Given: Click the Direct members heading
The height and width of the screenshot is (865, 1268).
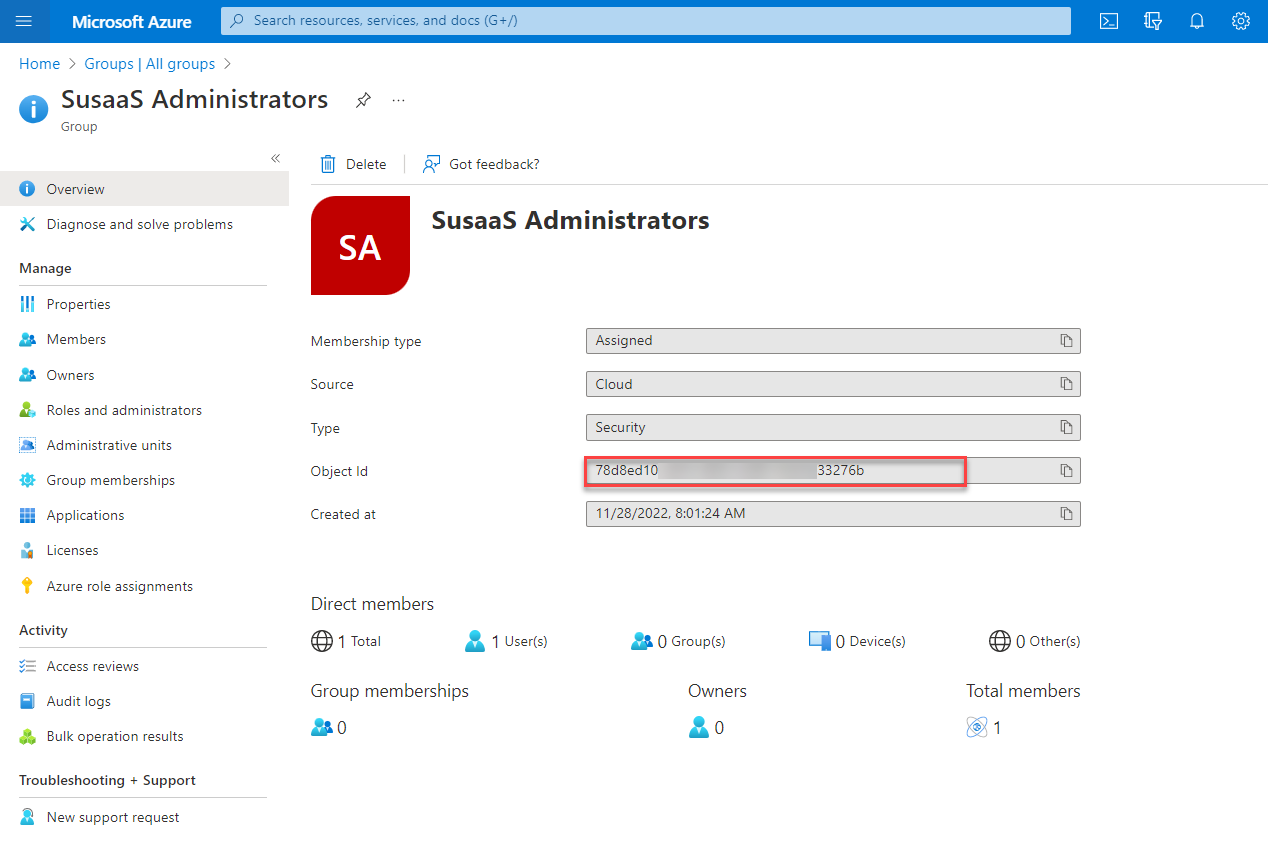Looking at the screenshot, I should click(372, 604).
